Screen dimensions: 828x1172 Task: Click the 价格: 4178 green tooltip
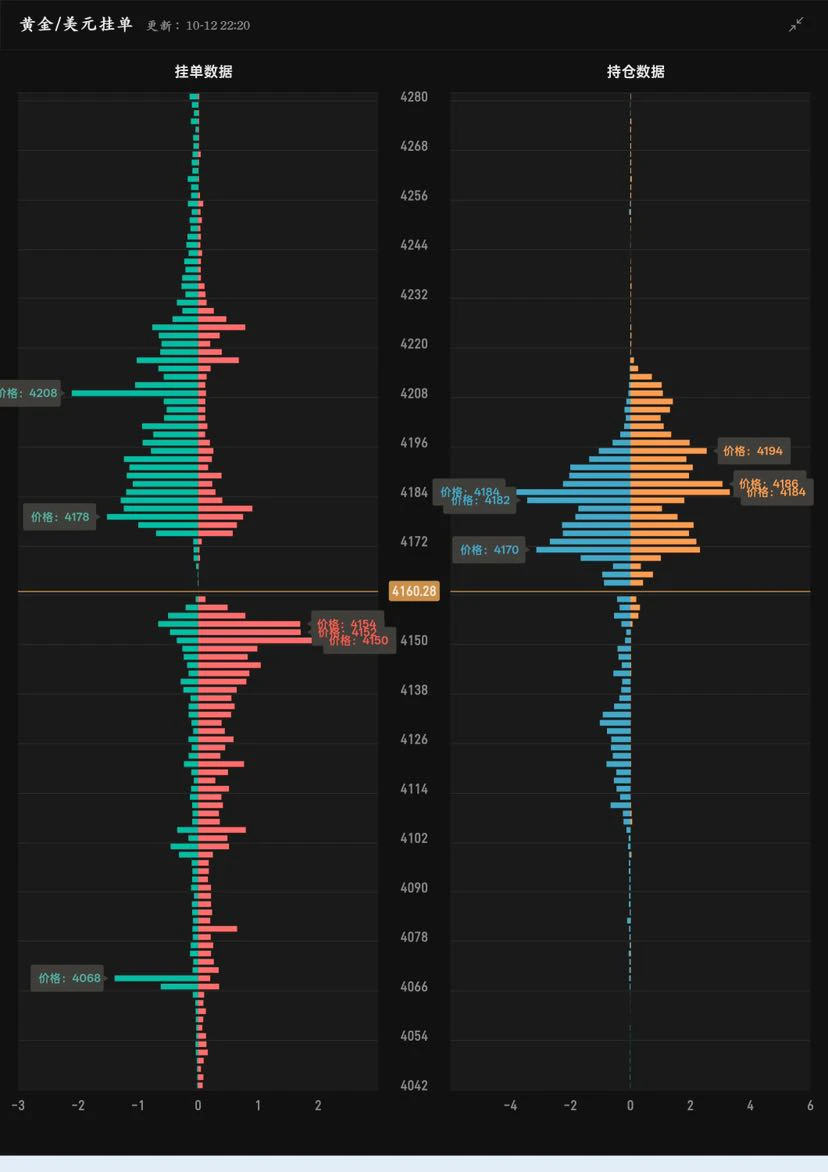(x=60, y=517)
